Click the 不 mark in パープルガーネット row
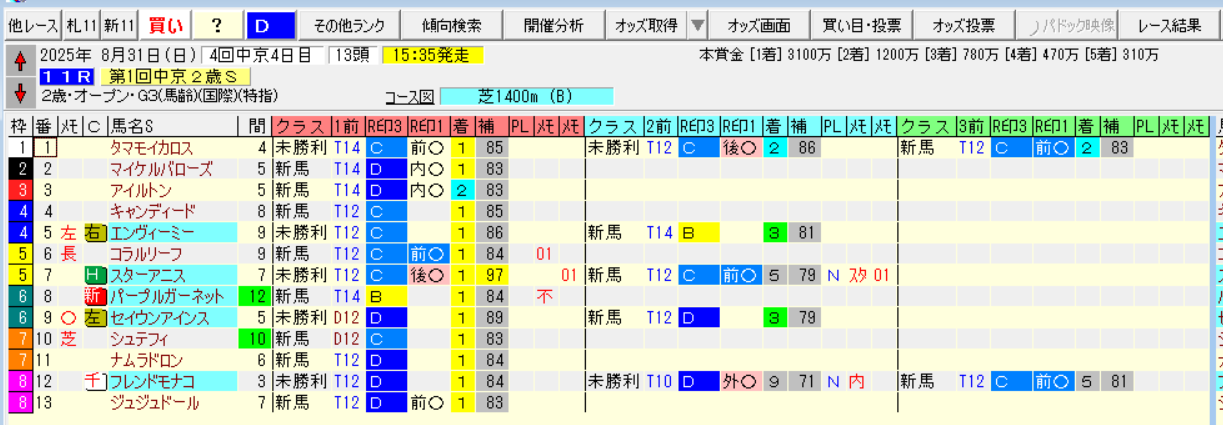This screenshot has height=425, width=1223. 545,297
